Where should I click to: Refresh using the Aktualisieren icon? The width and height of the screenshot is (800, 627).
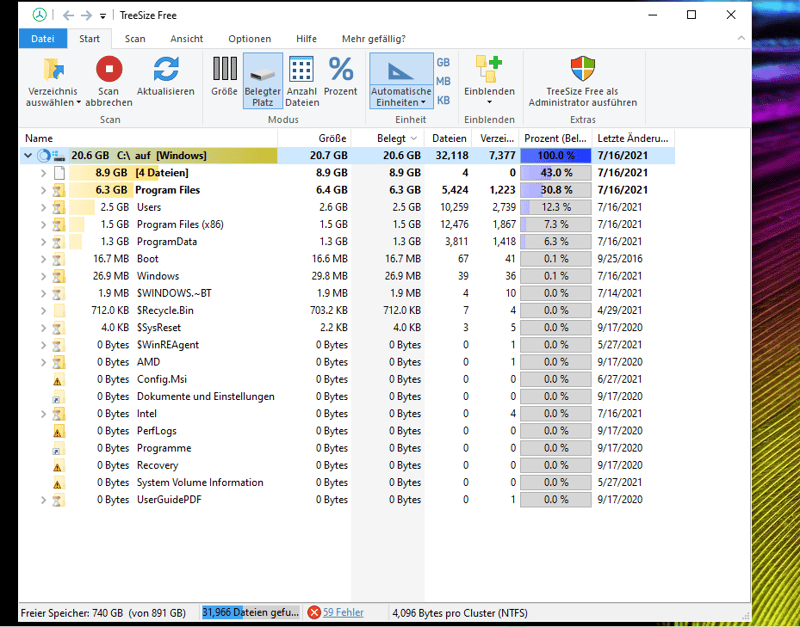tap(165, 69)
